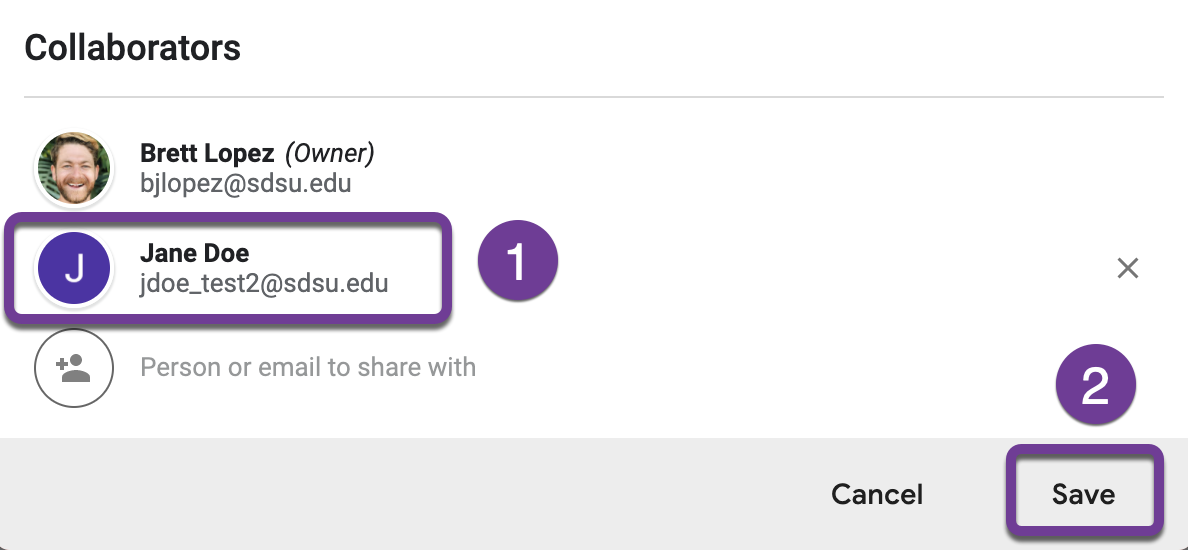Click the divider line under the Collaborators title
This screenshot has height=550, width=1188.
(594, 97)
